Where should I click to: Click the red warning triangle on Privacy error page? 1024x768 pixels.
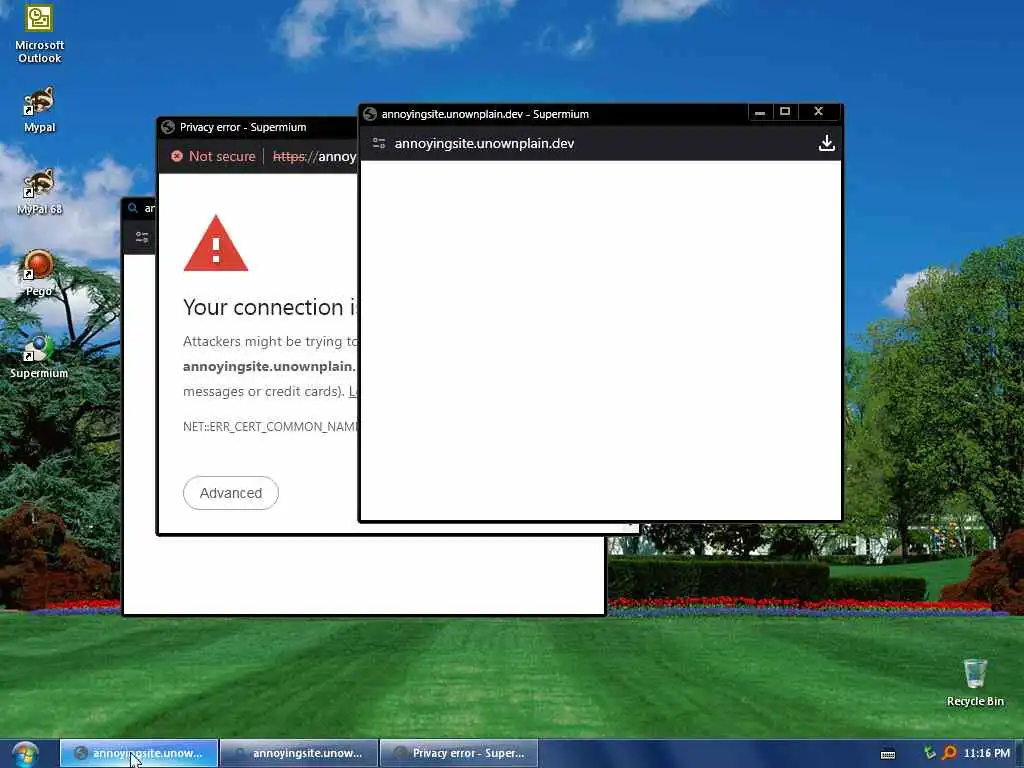point(216,243)
